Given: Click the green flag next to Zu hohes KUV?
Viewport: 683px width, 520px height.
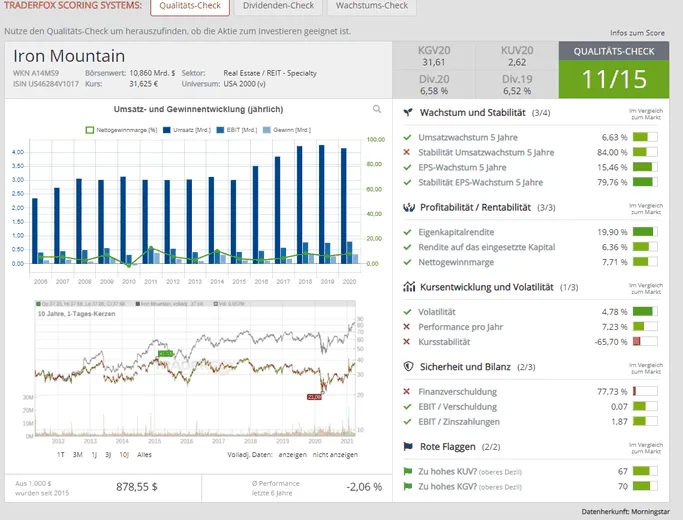Looking at the screenshot, I should (408, 471).
